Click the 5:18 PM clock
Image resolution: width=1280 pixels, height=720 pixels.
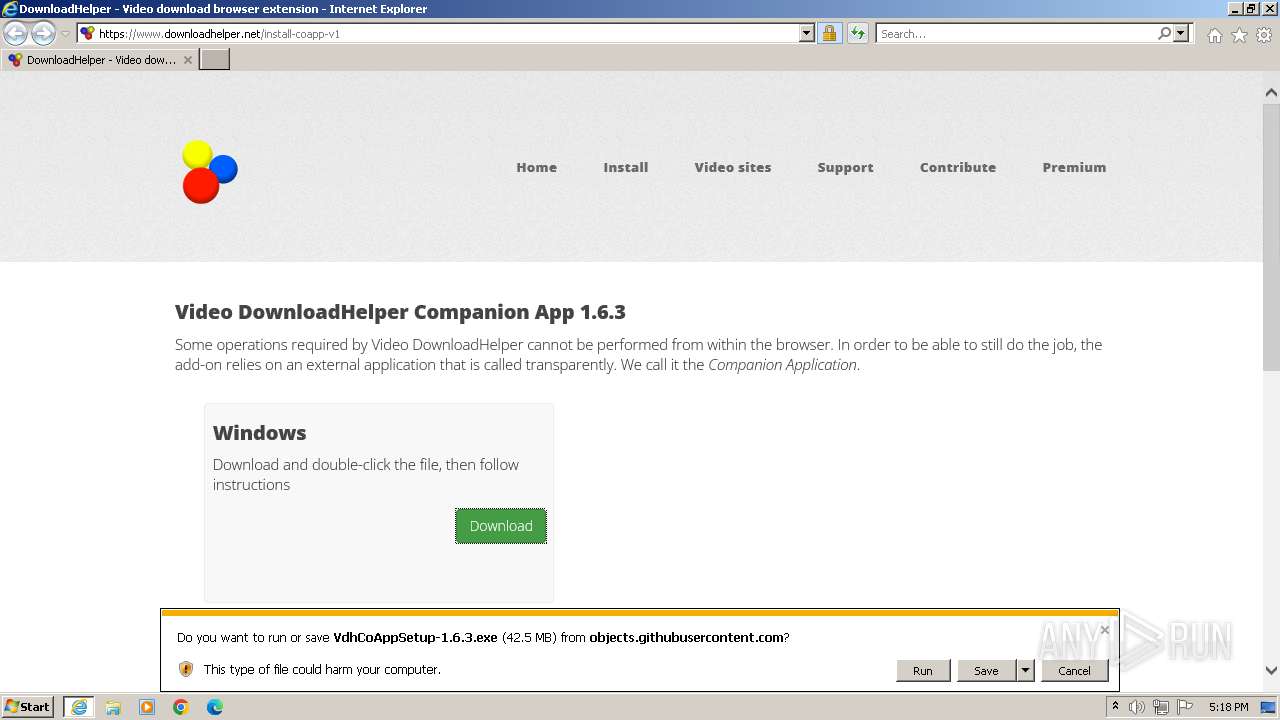coord(1228,707)
